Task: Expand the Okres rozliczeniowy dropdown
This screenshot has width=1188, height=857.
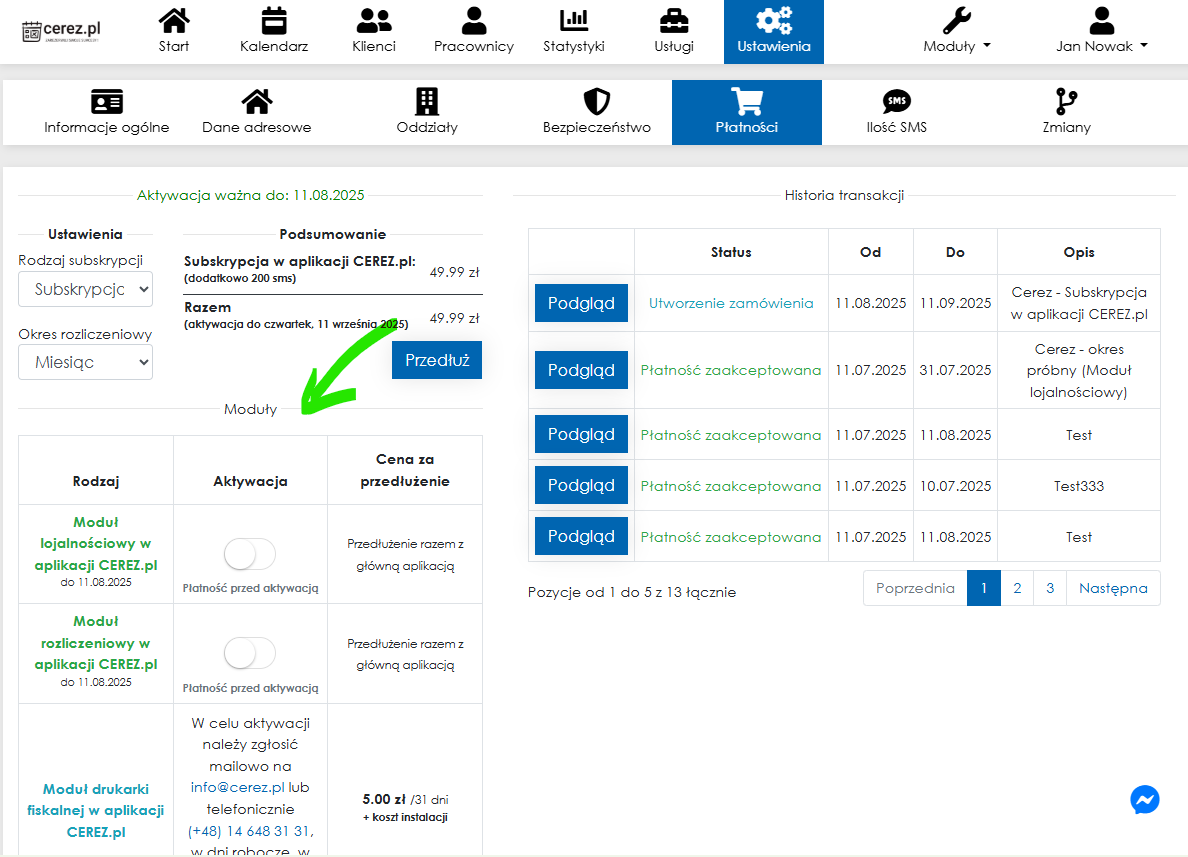Action: point(86,362)
